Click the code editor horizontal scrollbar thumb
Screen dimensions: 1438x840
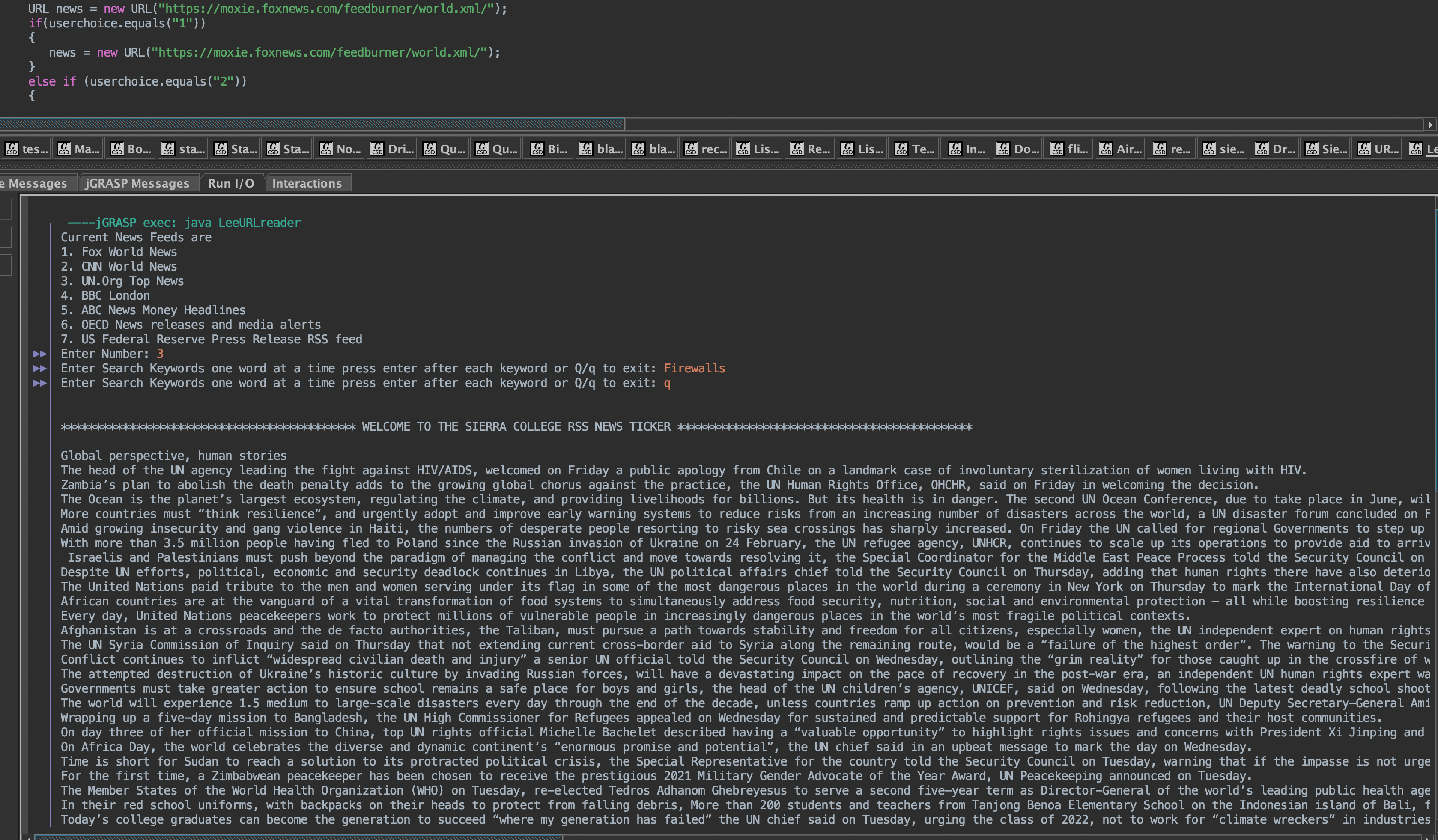(312, 125)
